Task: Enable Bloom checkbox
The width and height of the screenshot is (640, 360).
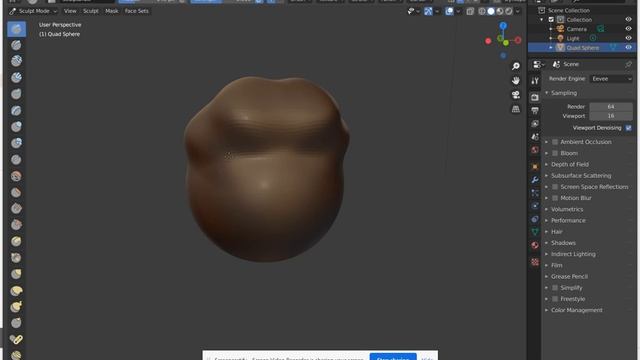Action: click(555, 153)
